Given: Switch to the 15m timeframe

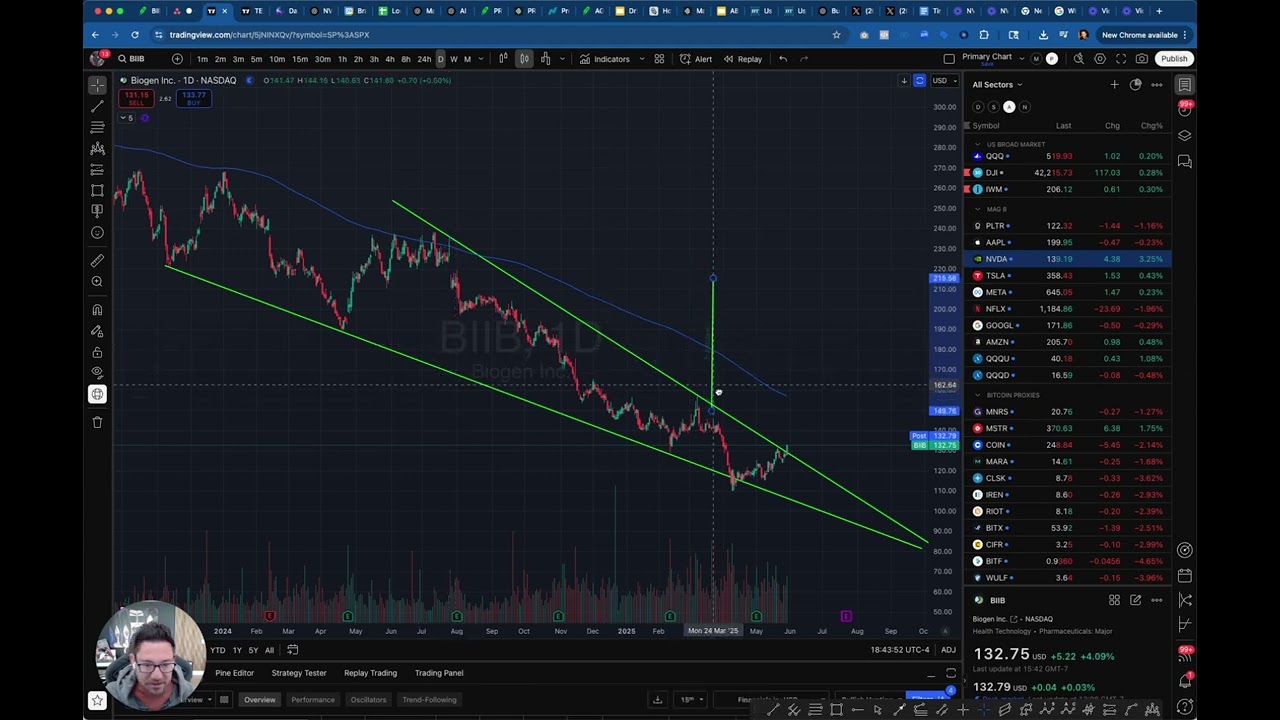Looking at the screenshot, I should 299,59.
